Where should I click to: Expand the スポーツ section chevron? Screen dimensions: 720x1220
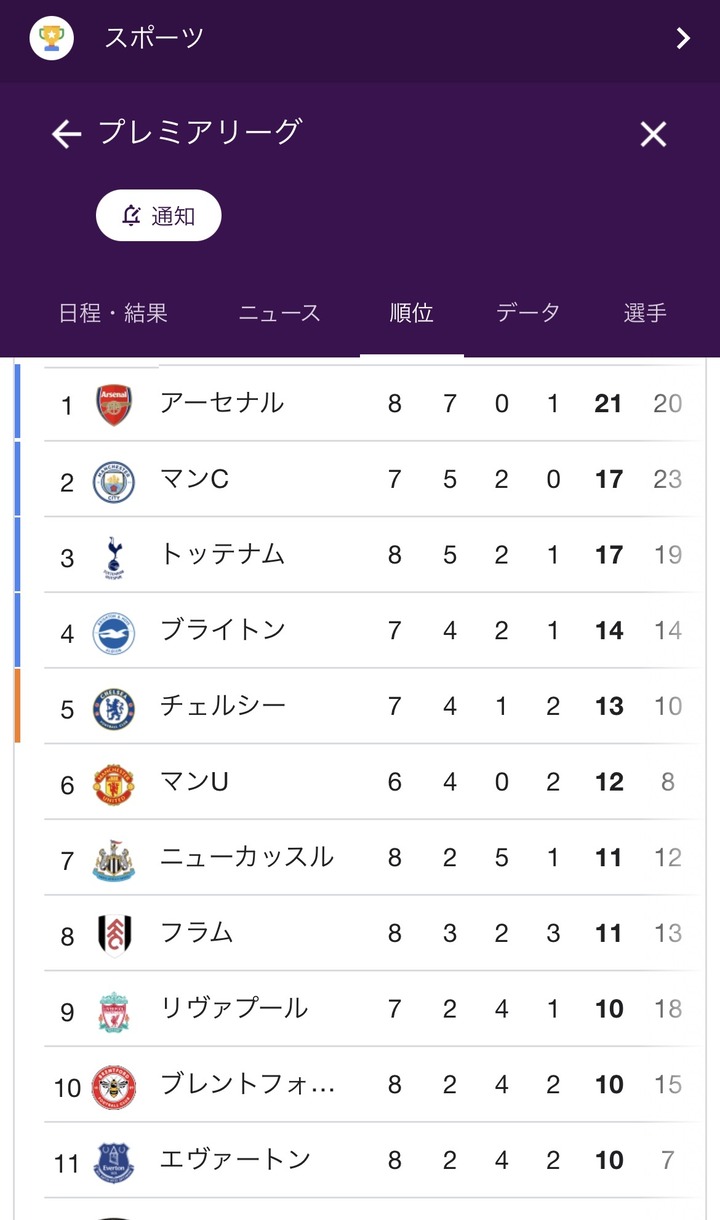(x=683, y=38)
